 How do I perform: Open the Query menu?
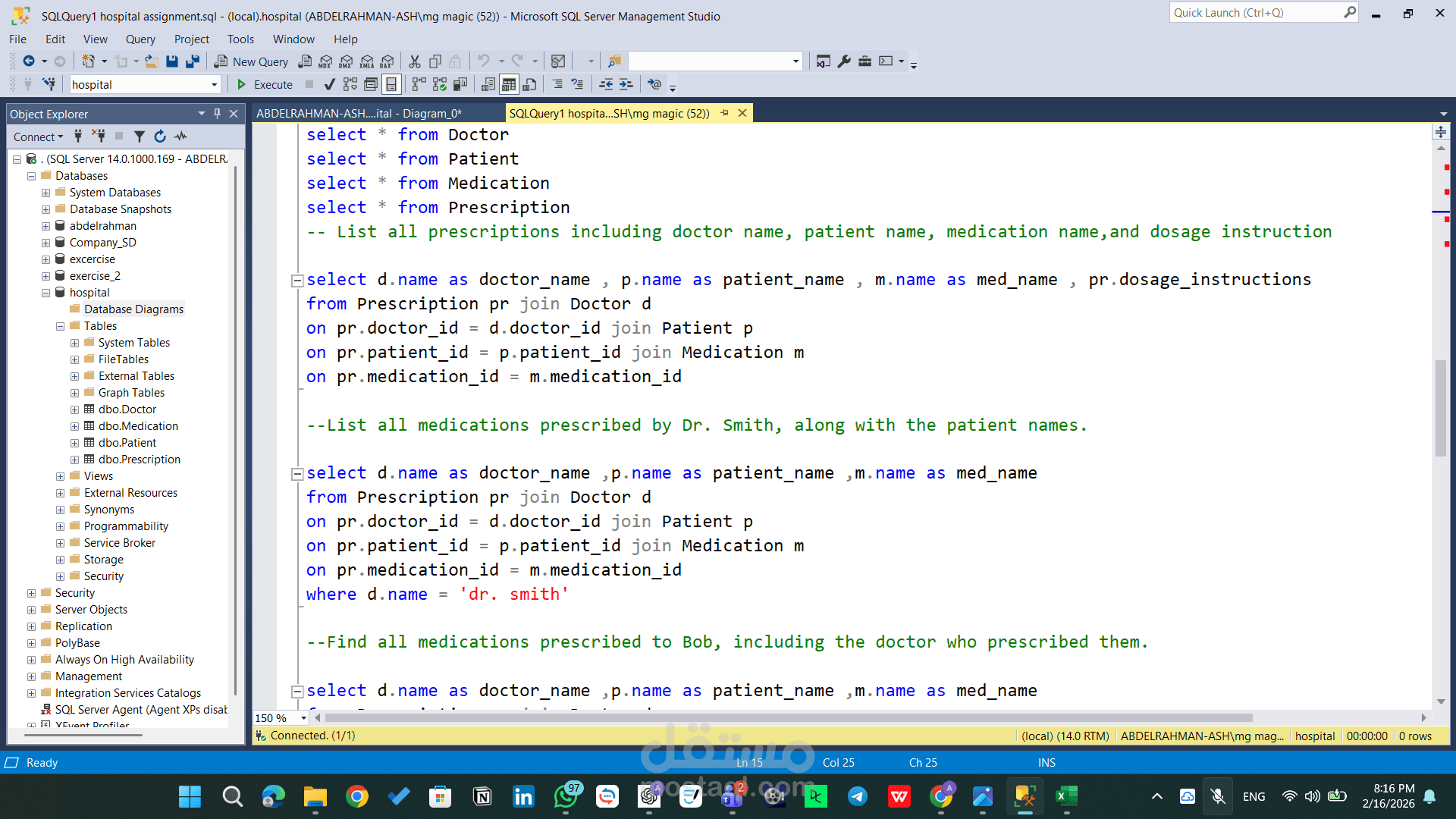coord(140,39)
